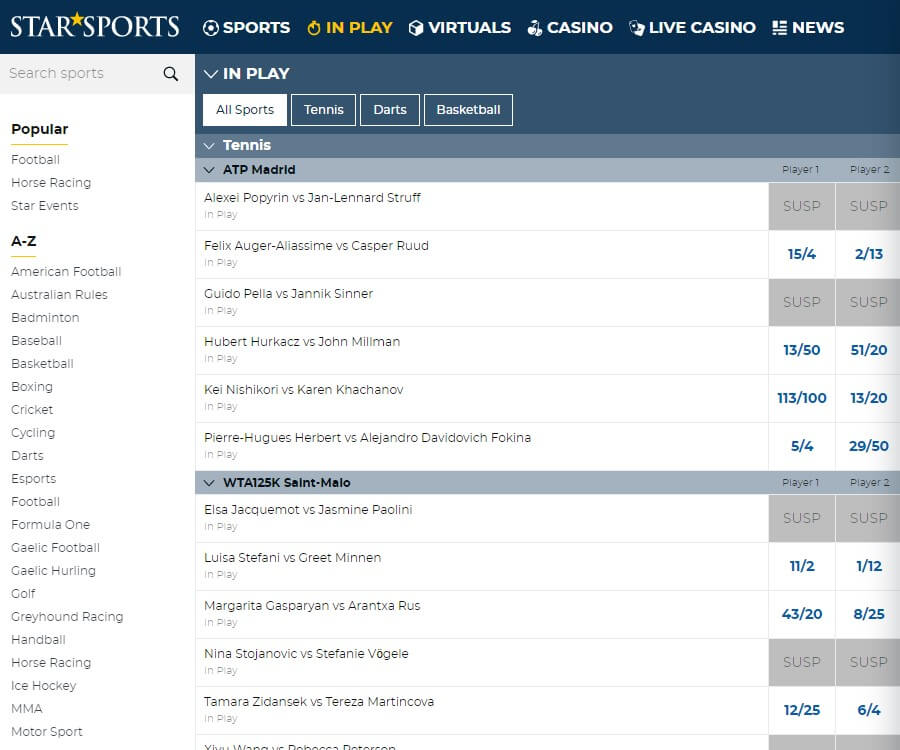Bet 8/25 on Arantxa Rus
900x750 pixels.
coord(868,614)
